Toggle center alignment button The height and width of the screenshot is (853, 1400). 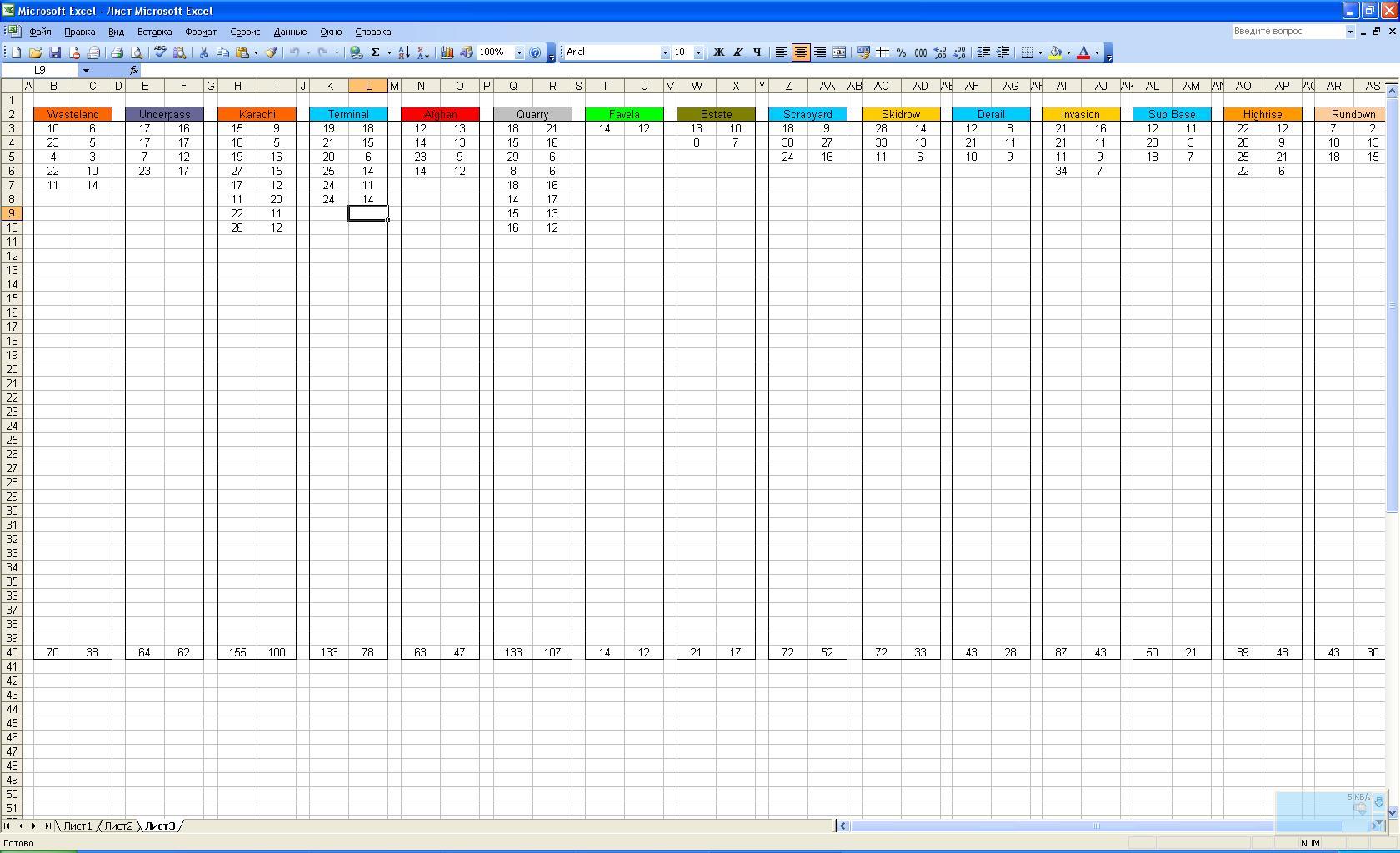(x=801, y=52)
